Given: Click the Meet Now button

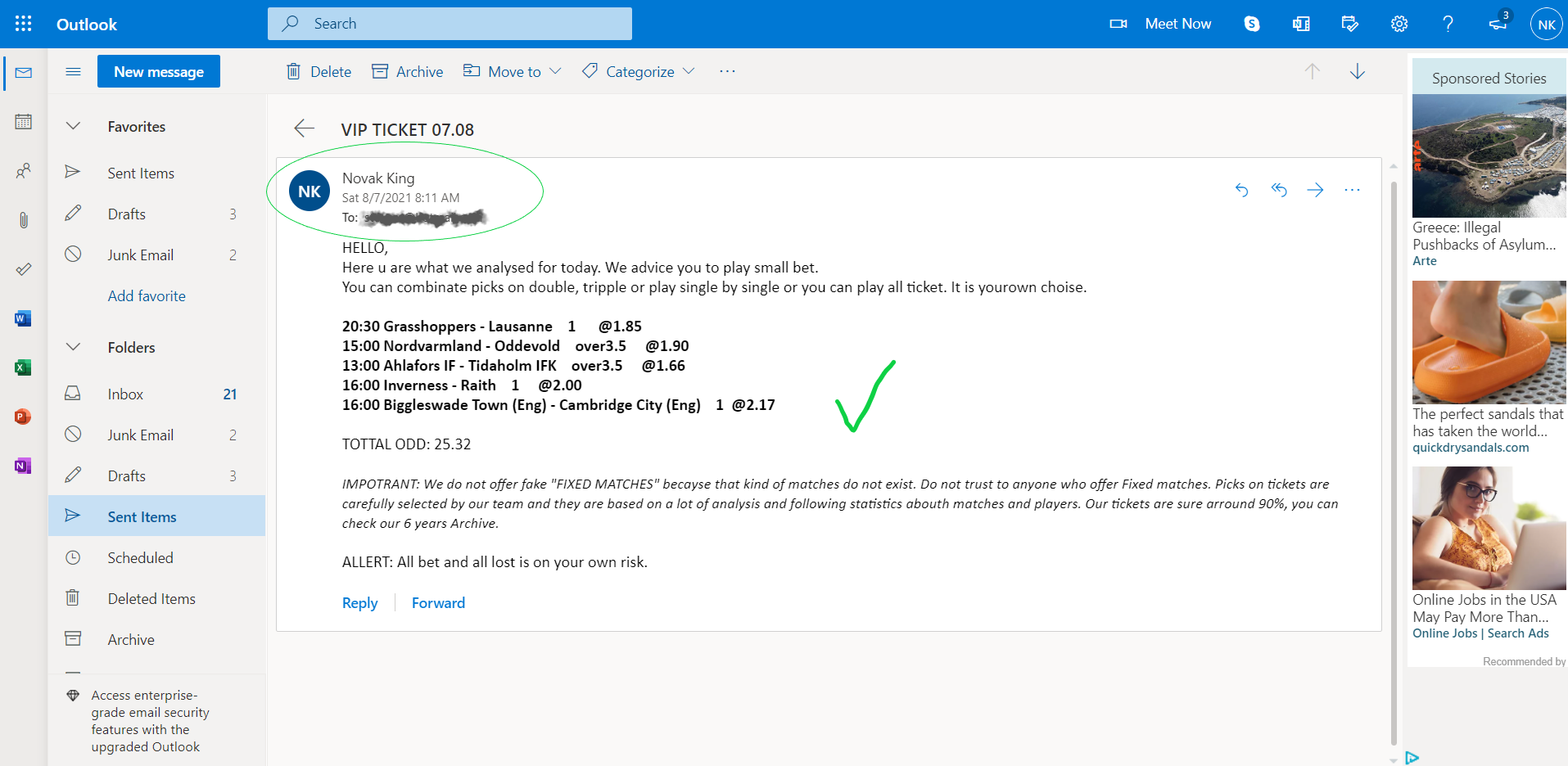Looking at the screenshot, I should pyautogui.click(x=1160, y=24).
